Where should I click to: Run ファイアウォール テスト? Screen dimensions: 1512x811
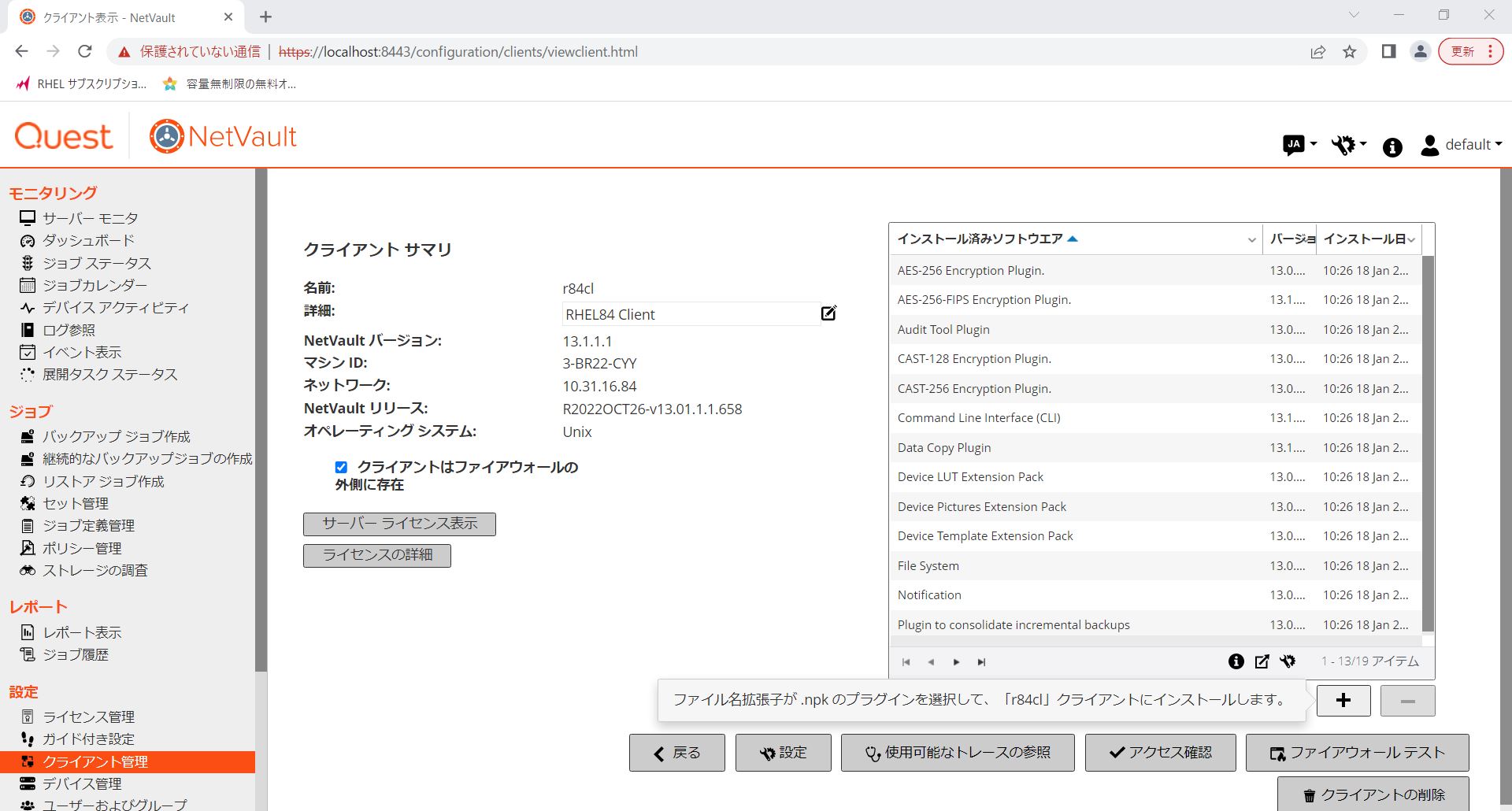point(1357,753)
